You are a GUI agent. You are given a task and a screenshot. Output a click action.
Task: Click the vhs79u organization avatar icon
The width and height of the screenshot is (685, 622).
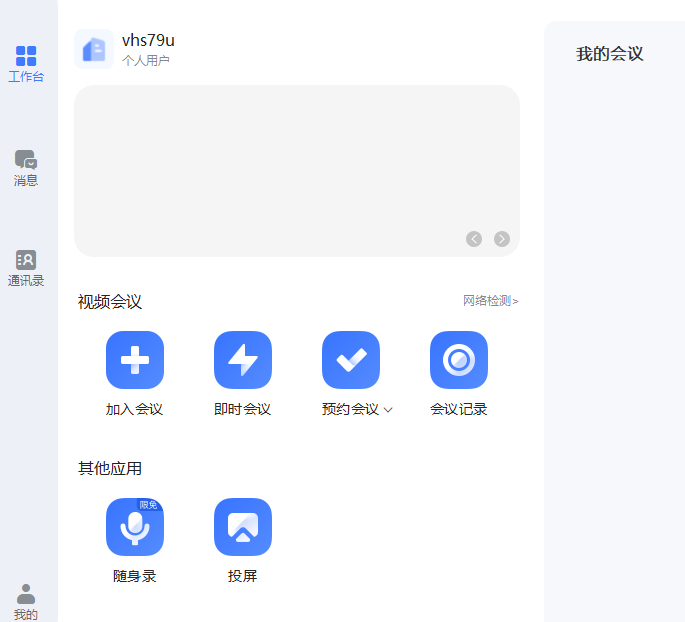(x=94, y=49)
